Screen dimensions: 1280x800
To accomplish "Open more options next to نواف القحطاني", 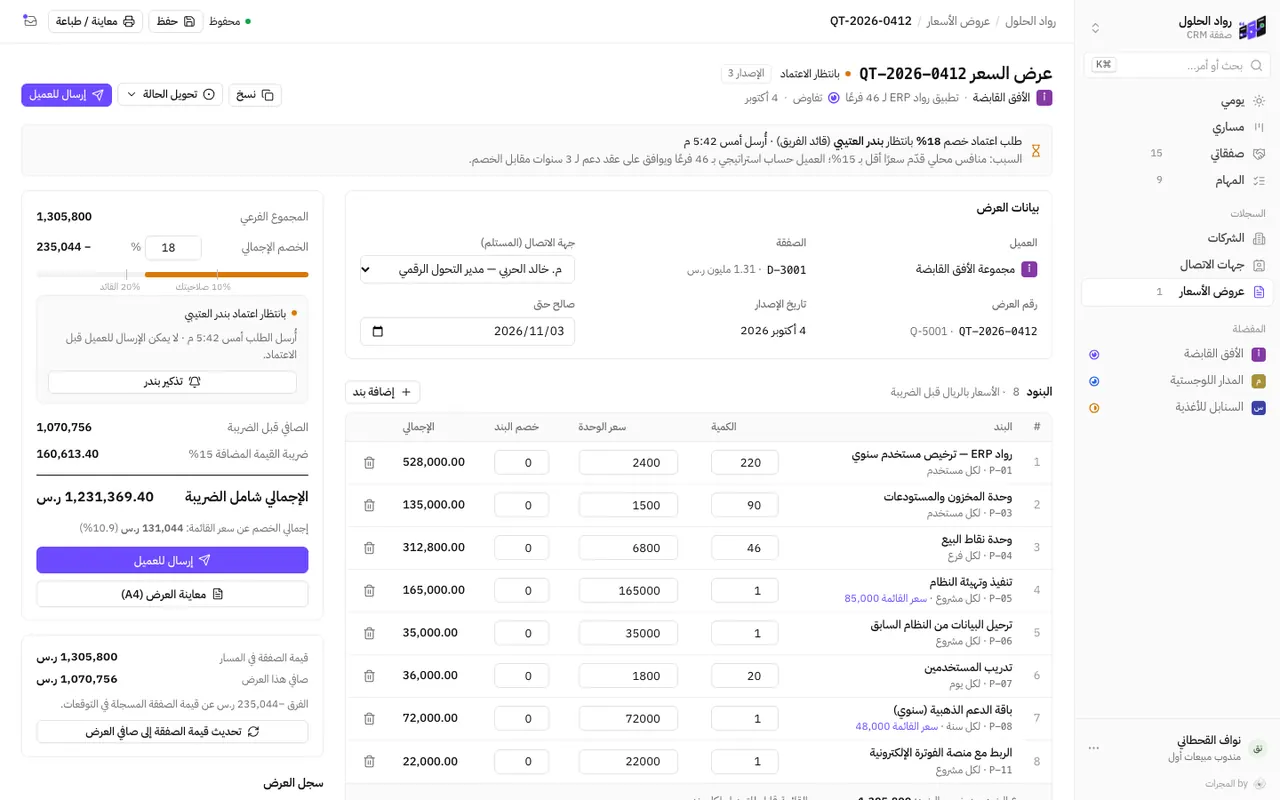I will pos(1093,748).
